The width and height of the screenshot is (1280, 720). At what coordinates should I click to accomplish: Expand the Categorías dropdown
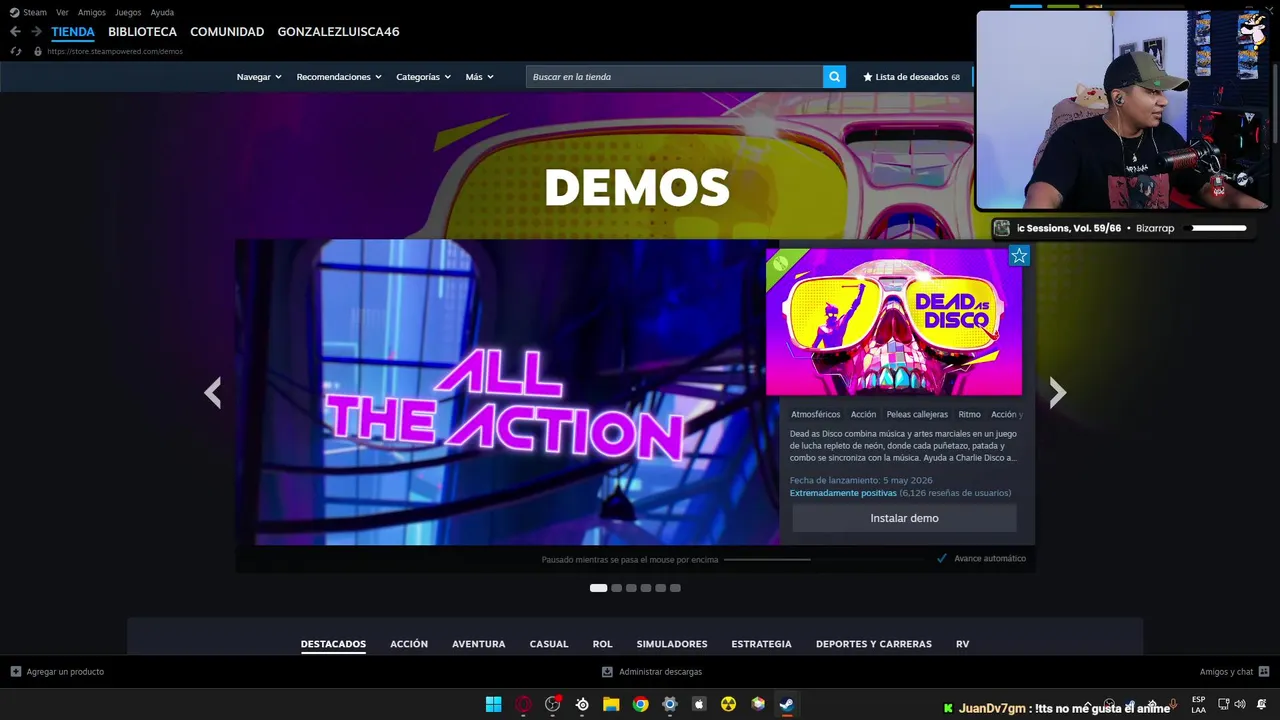click(423, 77)
